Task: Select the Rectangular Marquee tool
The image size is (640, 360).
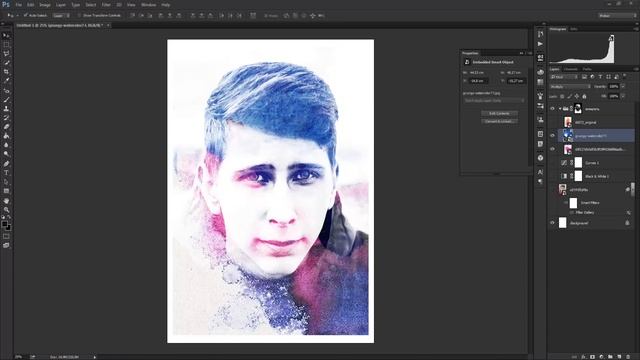Action: (x=6, y=44)
